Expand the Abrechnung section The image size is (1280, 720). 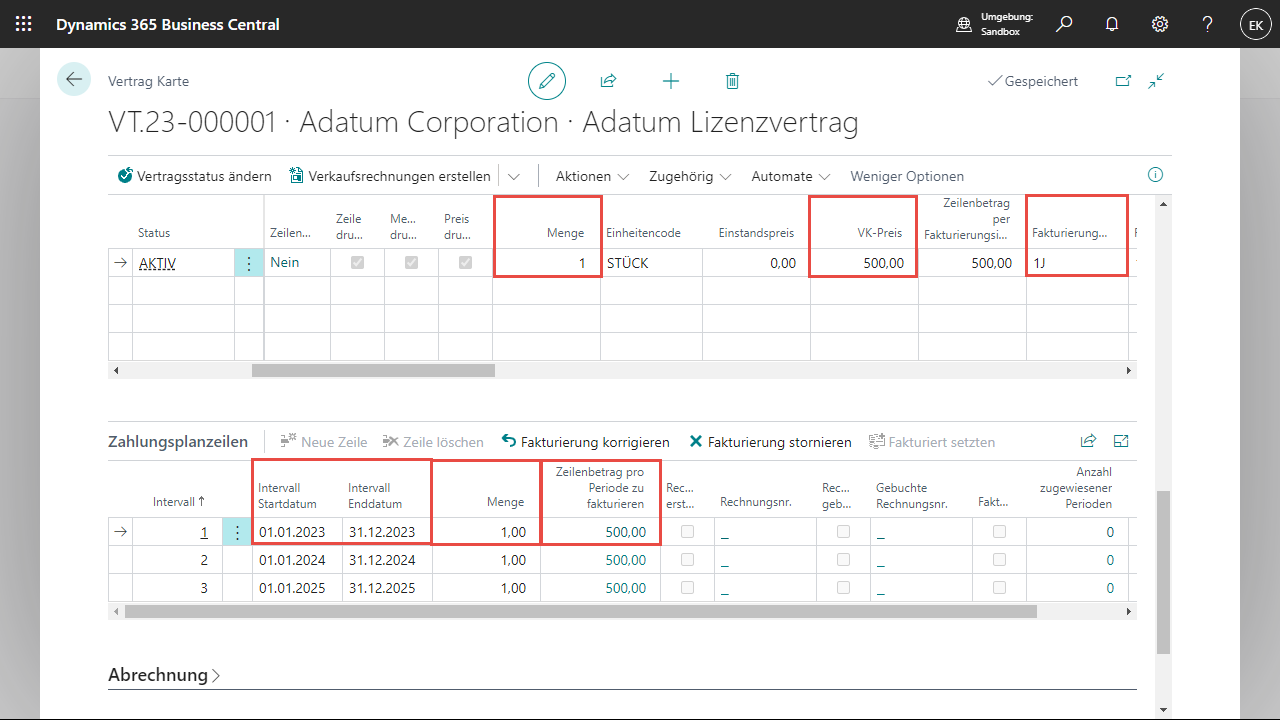[x=164, y=675]
